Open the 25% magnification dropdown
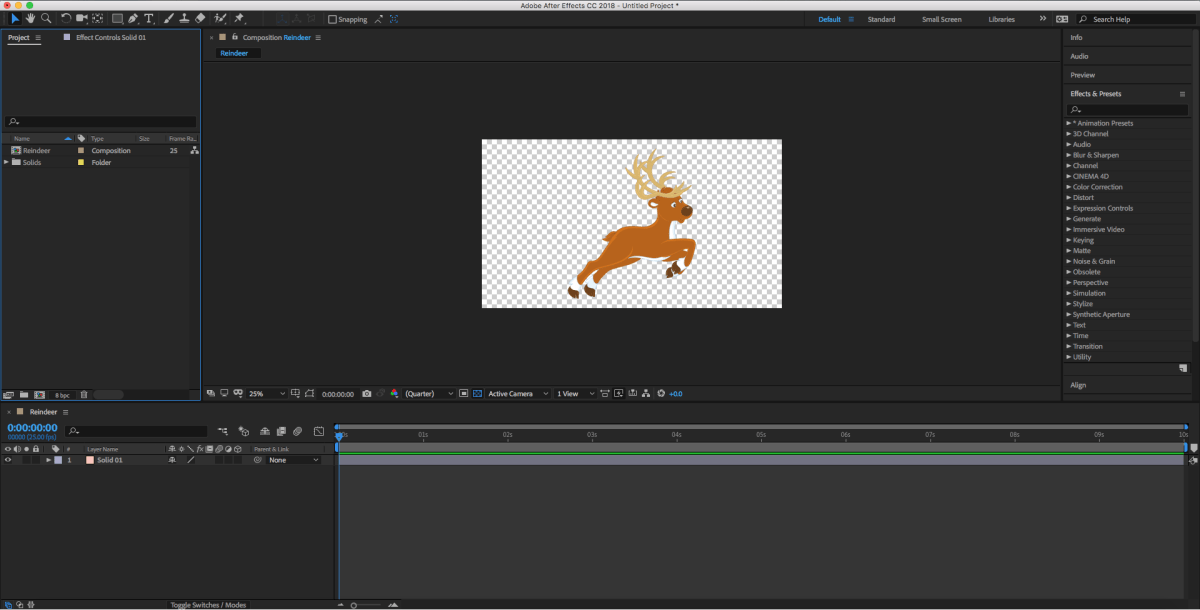The image size is (1200, 610). pyautogui.click(x=266, y=394)
